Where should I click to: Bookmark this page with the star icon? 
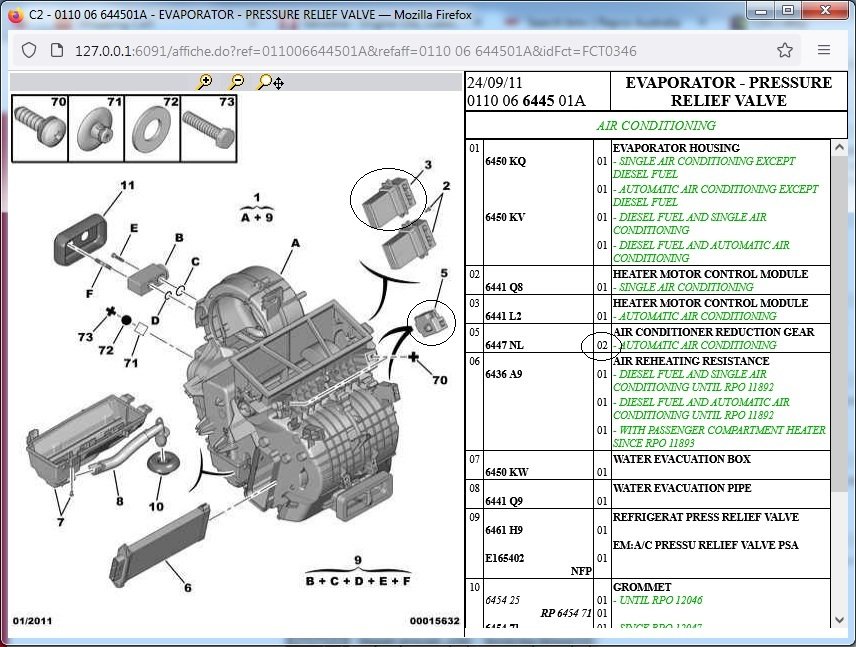coord(785,50)
